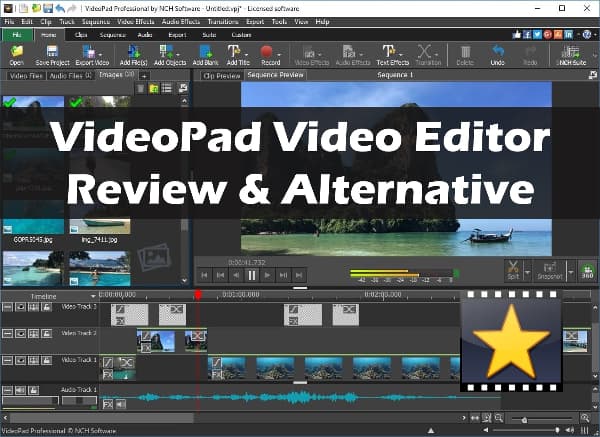The image size is (600, 437).
Task: Expand the Add Title dropdown arrow
Action: click(x=246, y=54)
